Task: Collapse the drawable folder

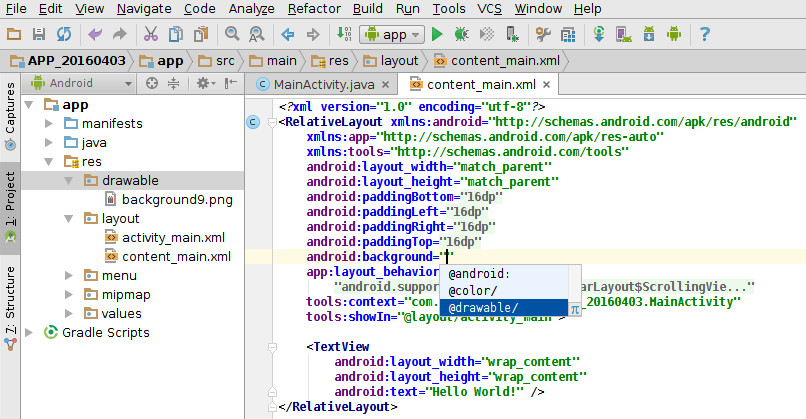Action: point(68,180)
